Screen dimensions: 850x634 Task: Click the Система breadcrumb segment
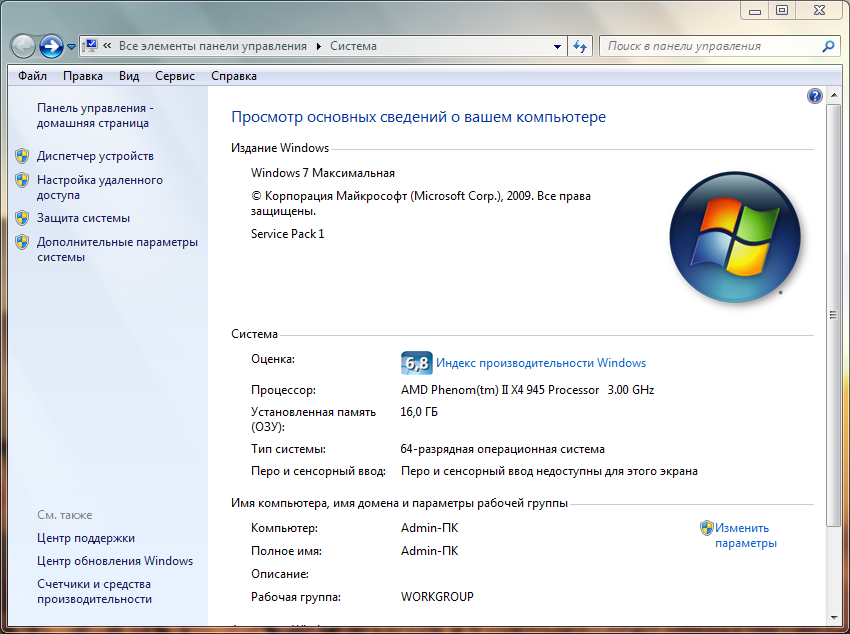353,46
